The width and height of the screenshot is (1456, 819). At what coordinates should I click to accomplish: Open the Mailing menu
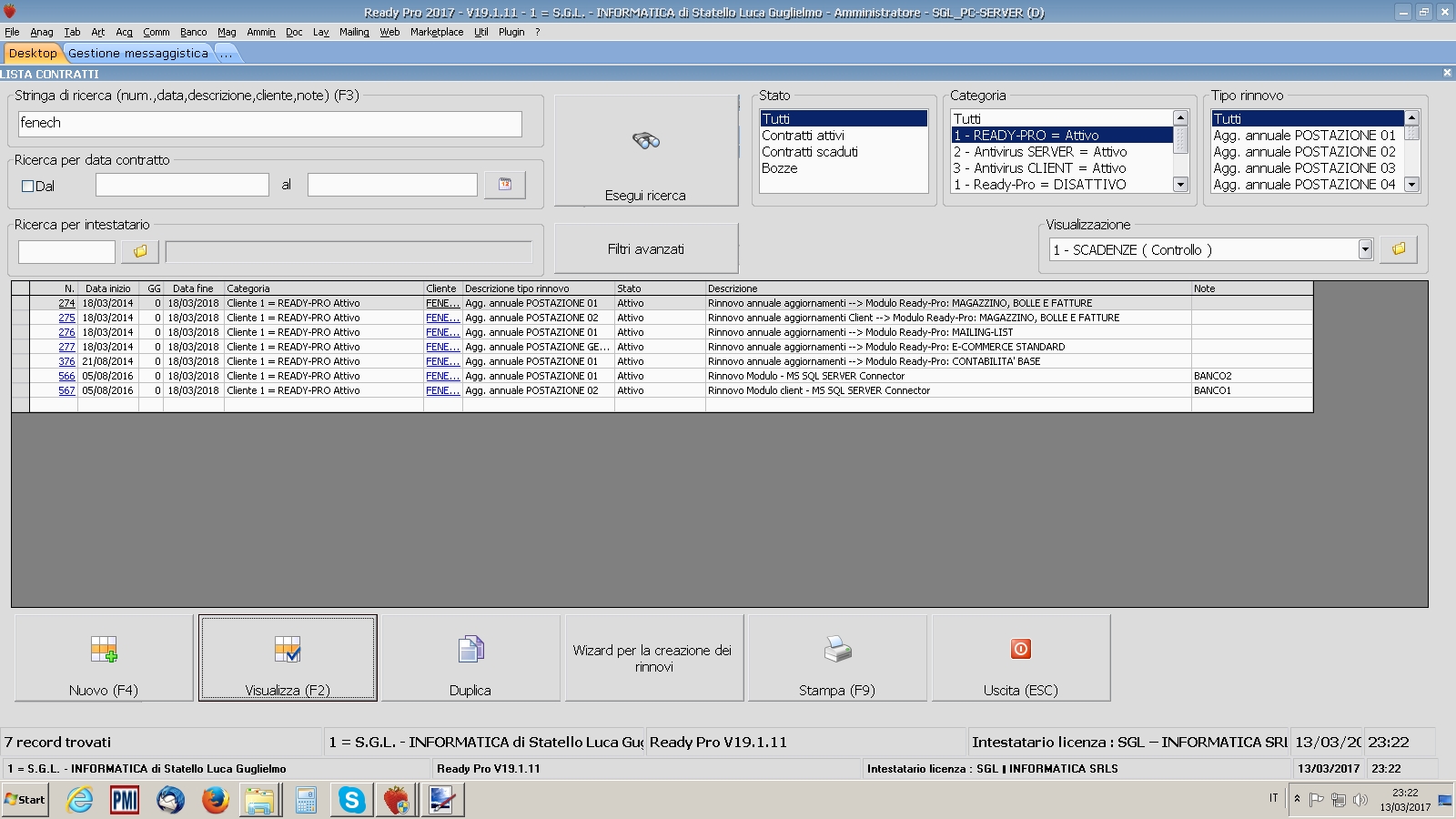pyautogui.click(x=354, y=32)
